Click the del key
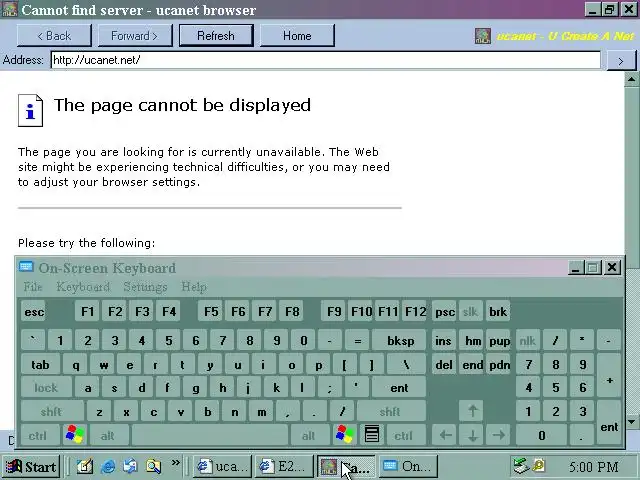640x480 pixels. pos(443,364)
